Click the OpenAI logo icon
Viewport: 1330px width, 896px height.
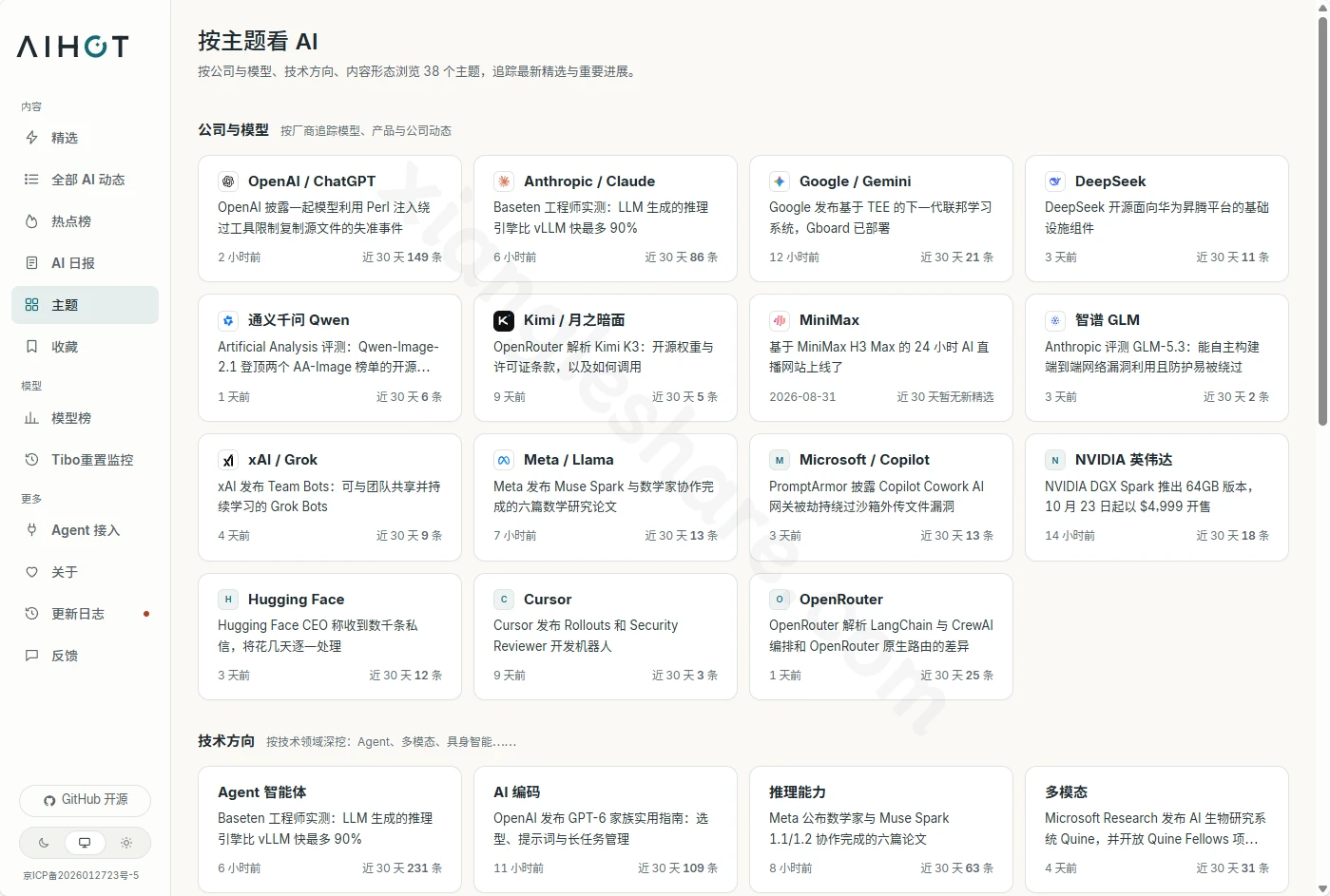[x=228, y=181]
